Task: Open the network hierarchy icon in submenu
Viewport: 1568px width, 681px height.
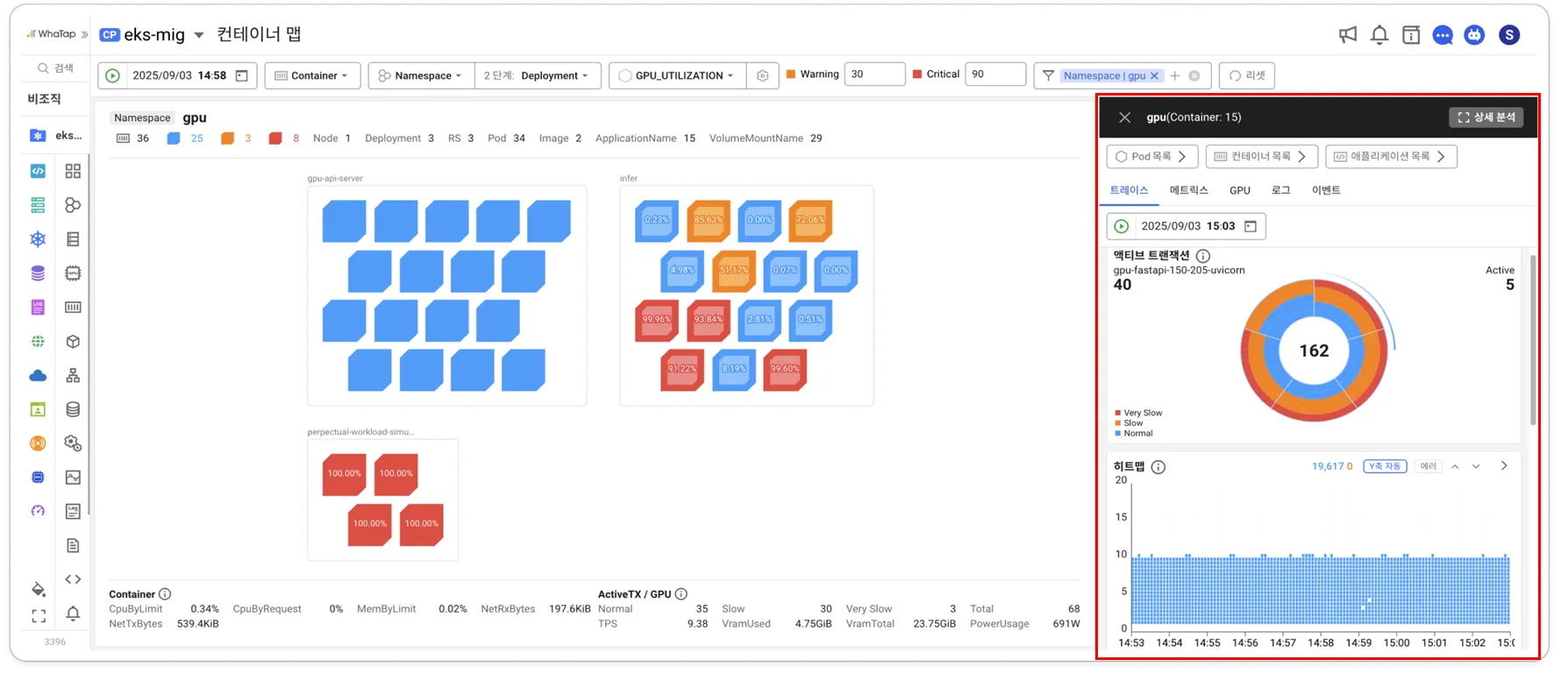Action: 73,376
